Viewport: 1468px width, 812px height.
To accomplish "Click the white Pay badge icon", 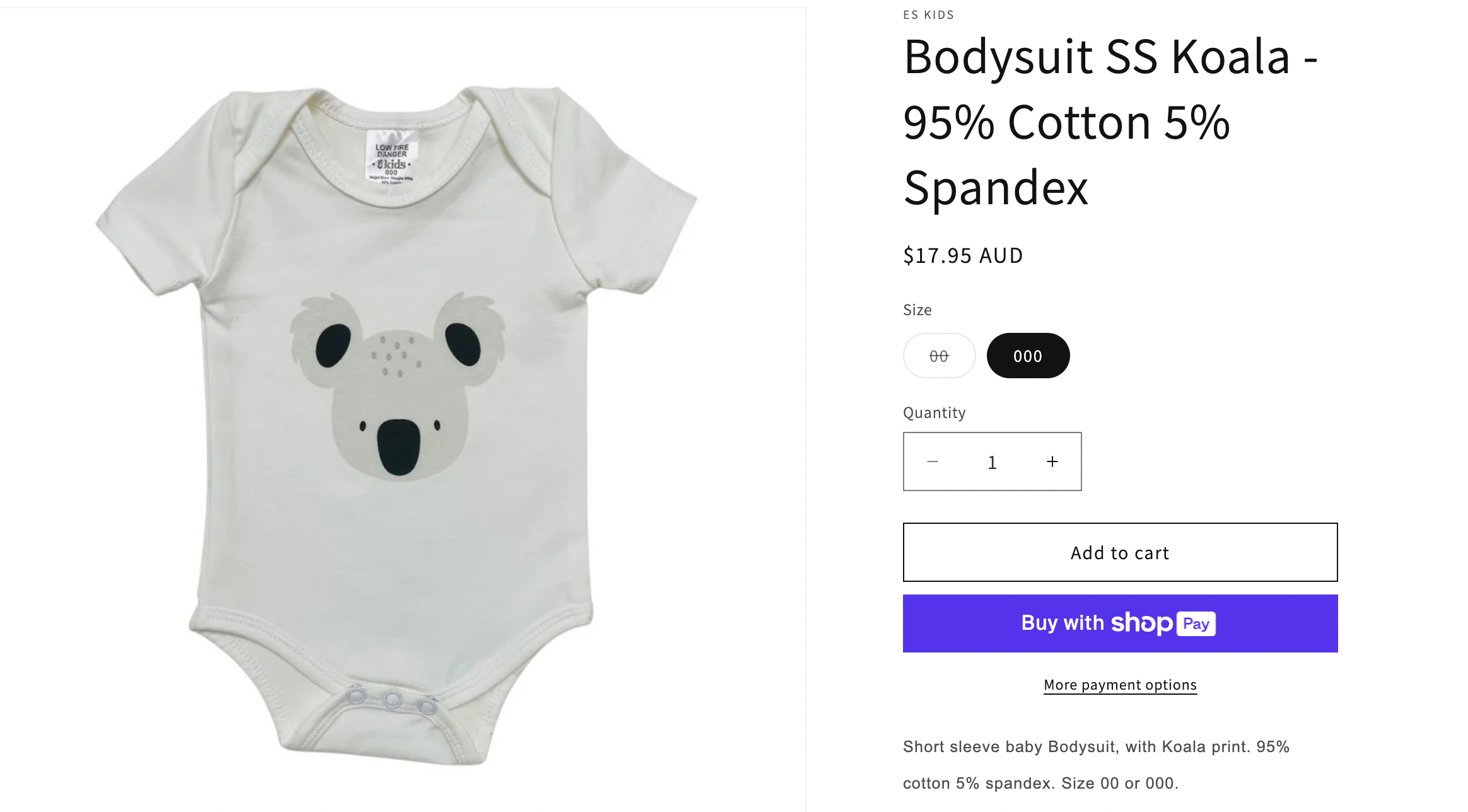I will coord(1196,623).
